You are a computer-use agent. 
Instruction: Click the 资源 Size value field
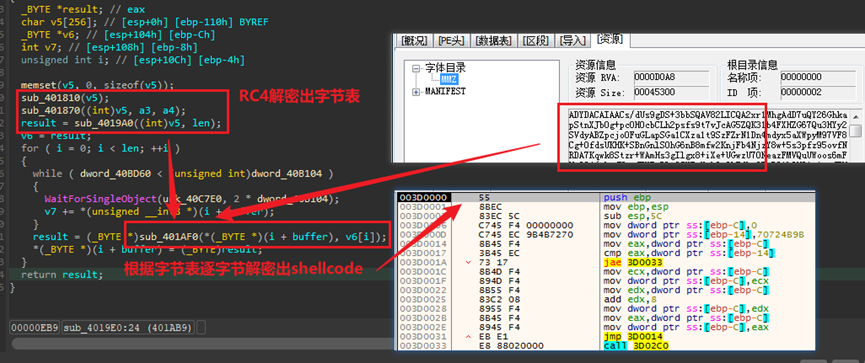pyautogui.click(x=670, y=92)
